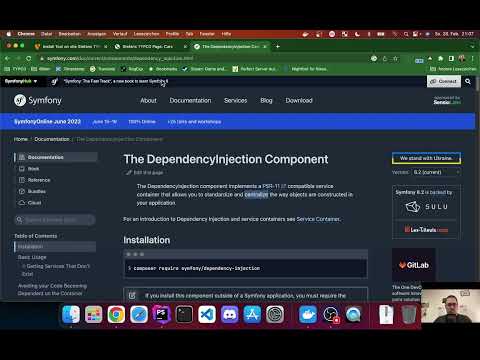Click the We stand with Ukraine banner
Image resolution: width=480 pixels, height=360 pixels.
pyautogui.click(x=426, y=158)
